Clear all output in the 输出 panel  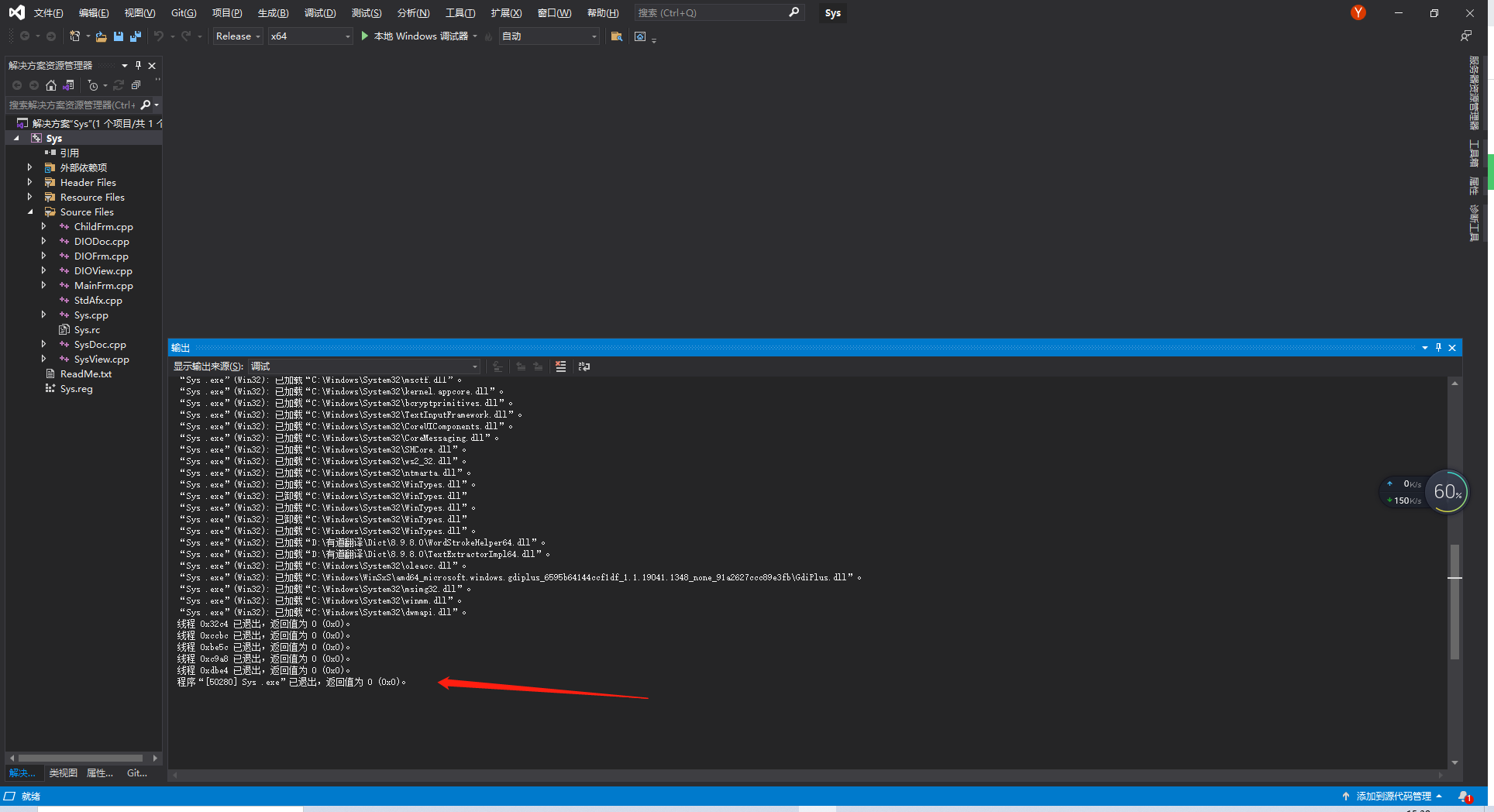pos(560,366)
